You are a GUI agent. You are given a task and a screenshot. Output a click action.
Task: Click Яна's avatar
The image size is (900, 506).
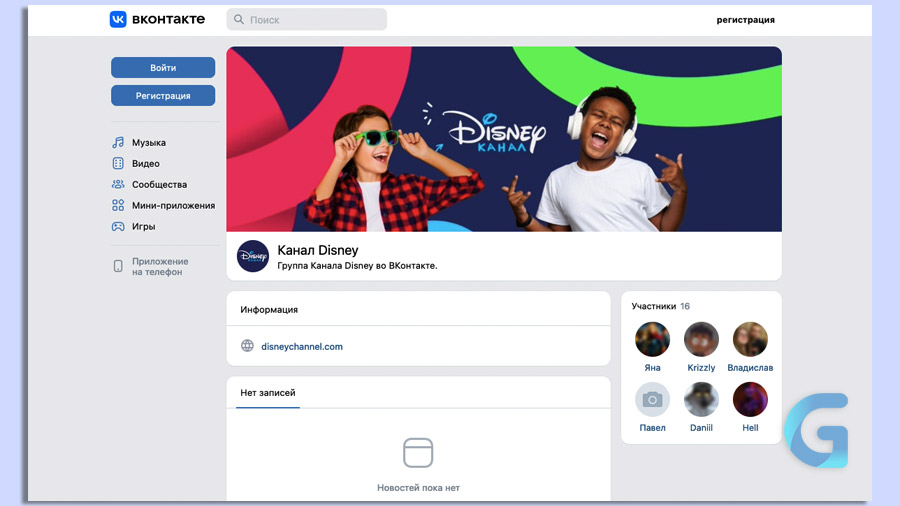click(652, 339)
